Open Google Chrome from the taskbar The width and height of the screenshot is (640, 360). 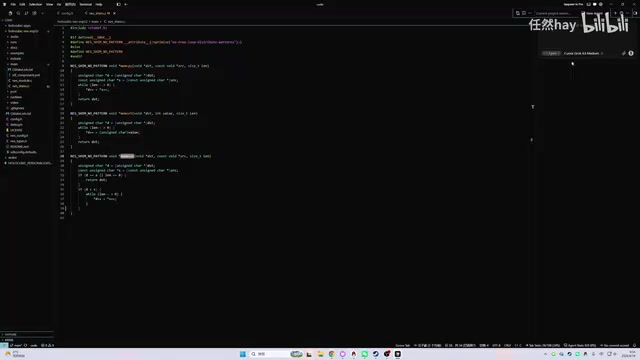pyautogui.click(x=331, y=354)
